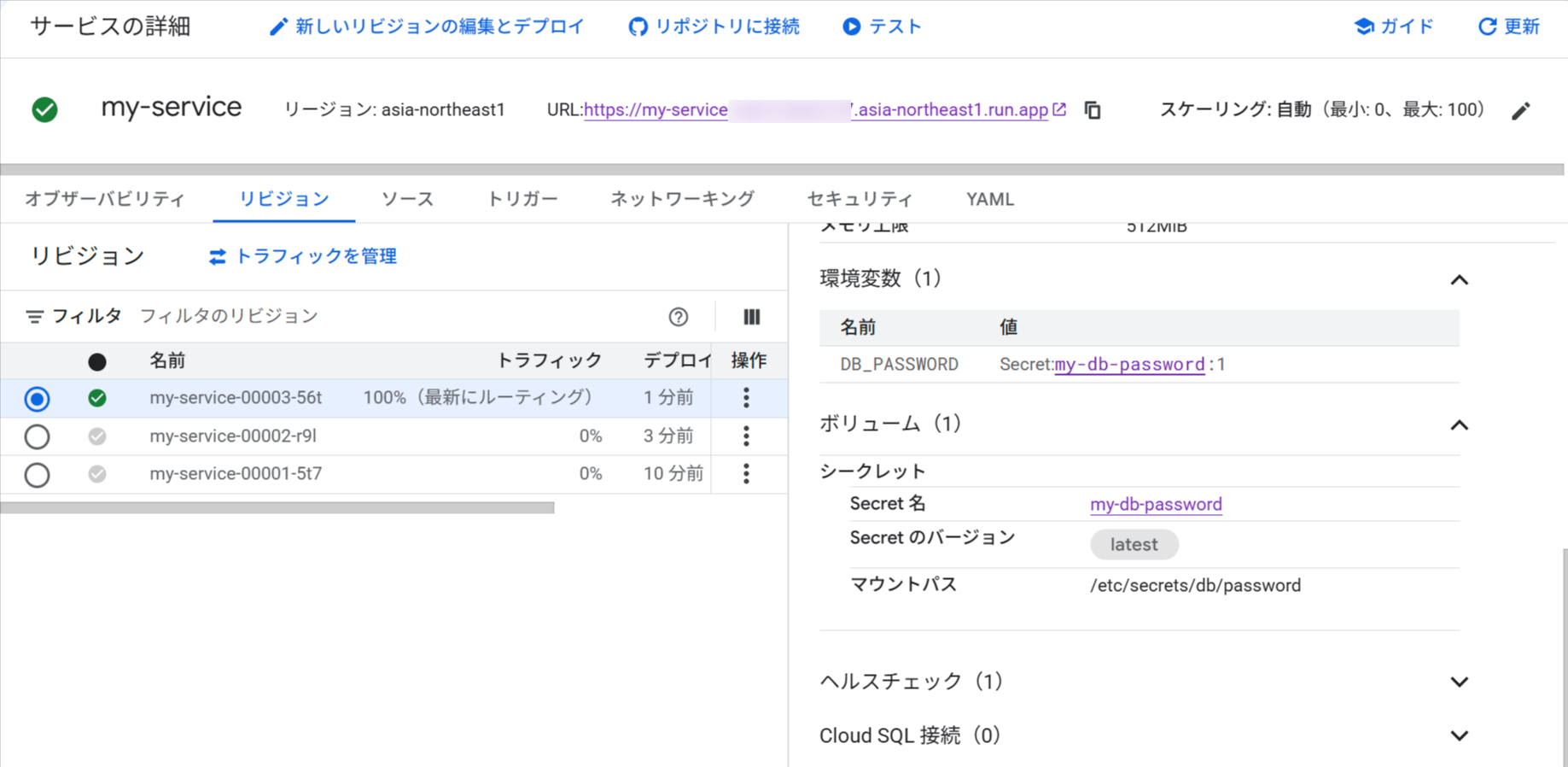1568x767 pixels.
Task: Click the latest secret version chip
Action: [x=1134, y=545]
